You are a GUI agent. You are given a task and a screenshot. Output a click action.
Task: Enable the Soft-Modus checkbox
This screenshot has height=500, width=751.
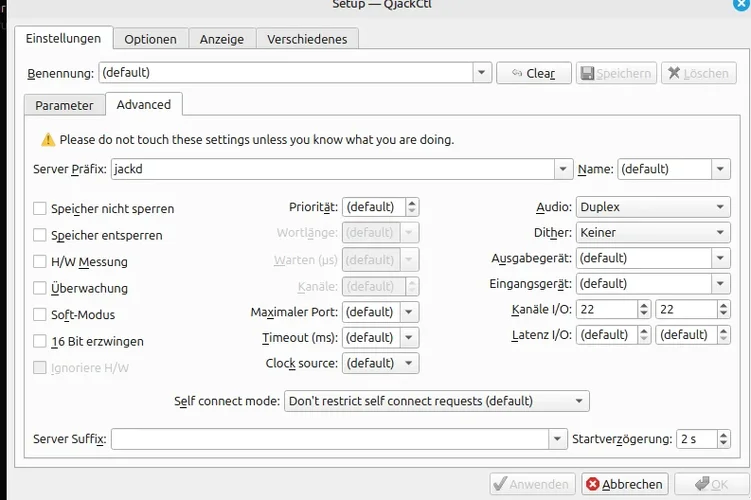tap(40, 315)
